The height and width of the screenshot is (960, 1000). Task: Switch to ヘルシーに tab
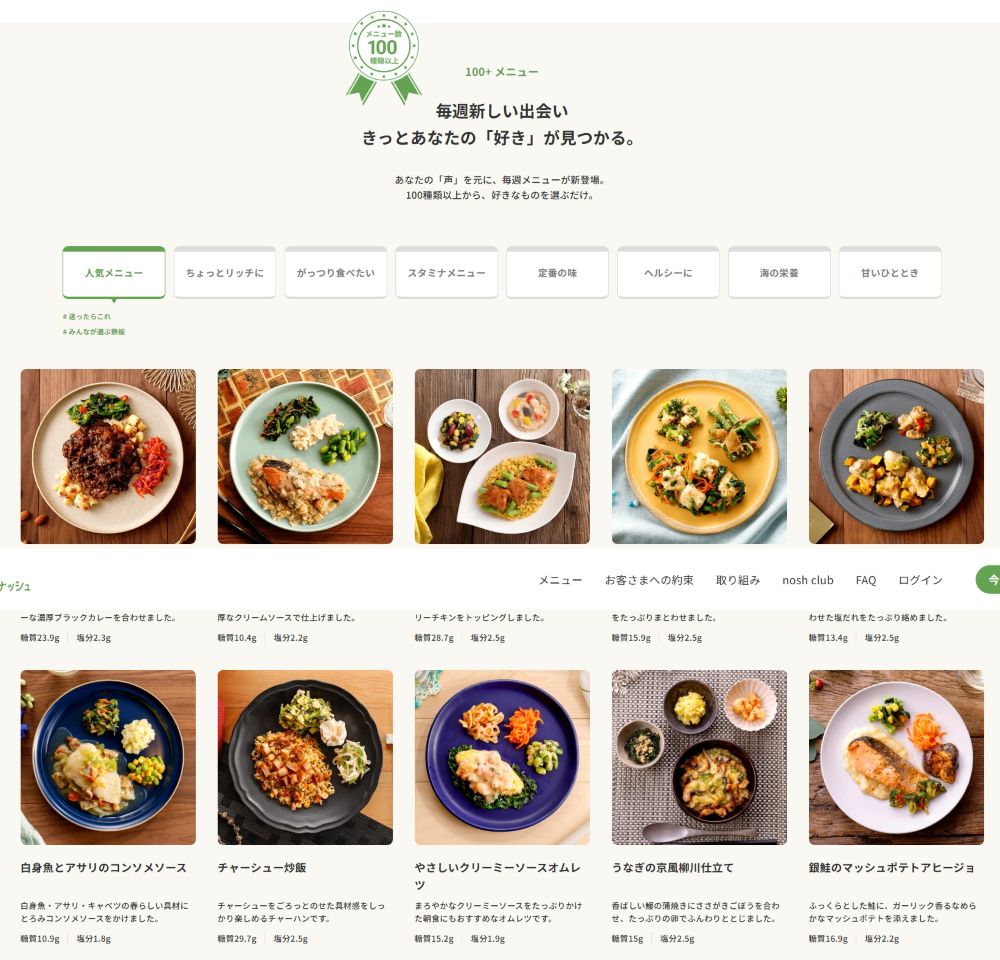pyautogui.click(x=668, y=272)
